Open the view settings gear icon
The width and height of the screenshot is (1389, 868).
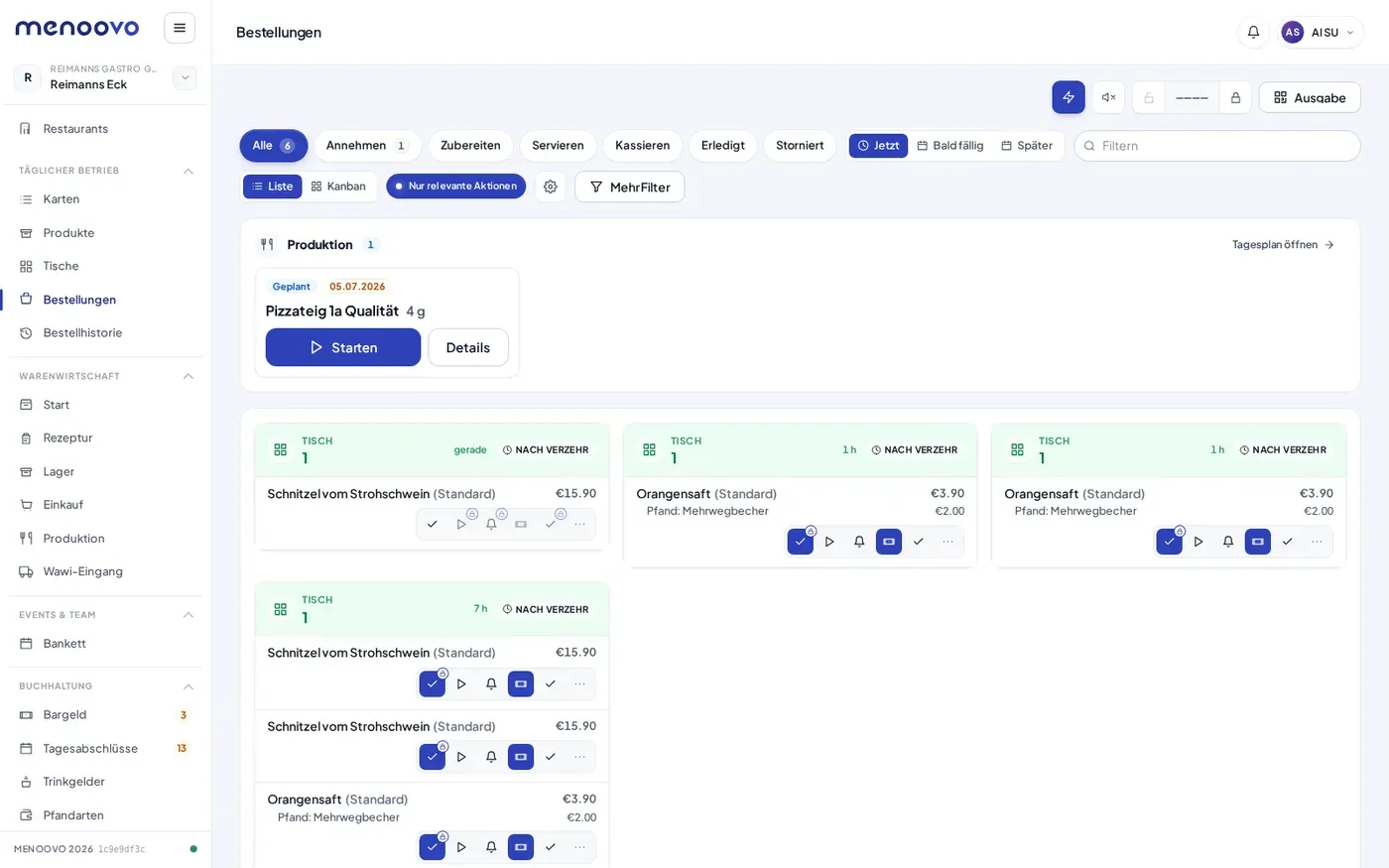(551, 186)
